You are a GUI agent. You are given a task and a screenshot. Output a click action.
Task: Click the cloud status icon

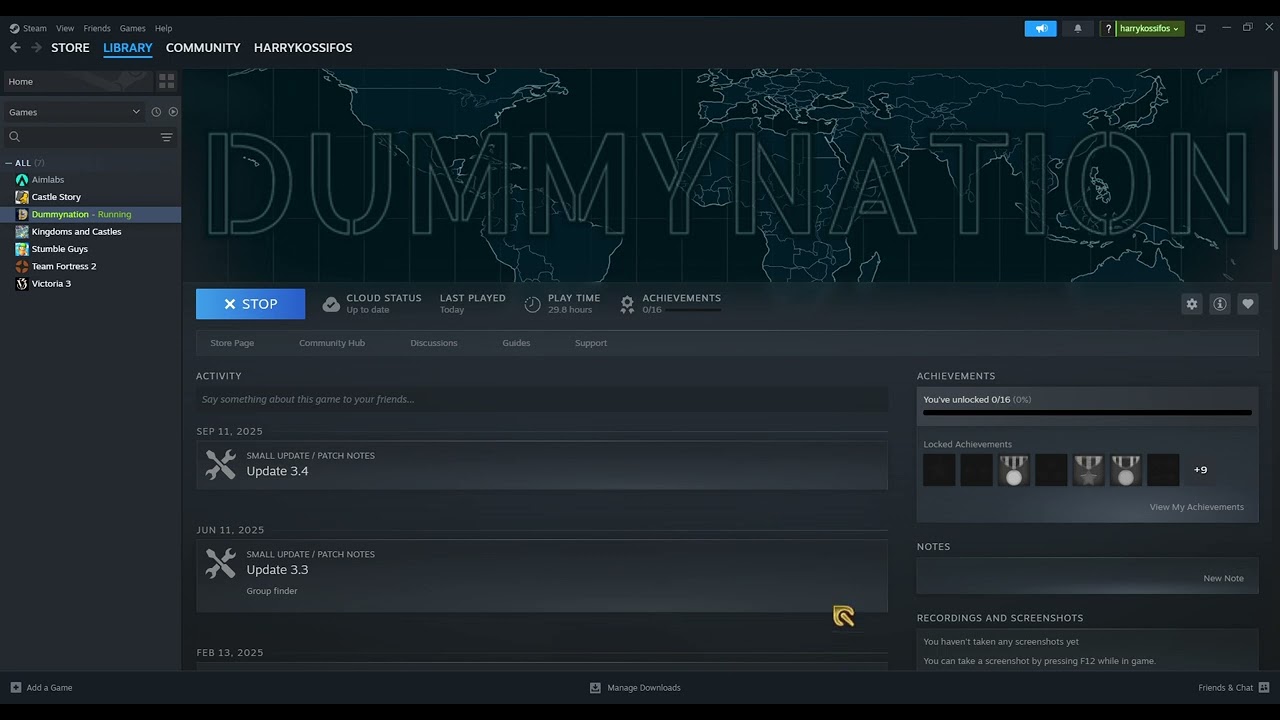click(x=331, y=304)
